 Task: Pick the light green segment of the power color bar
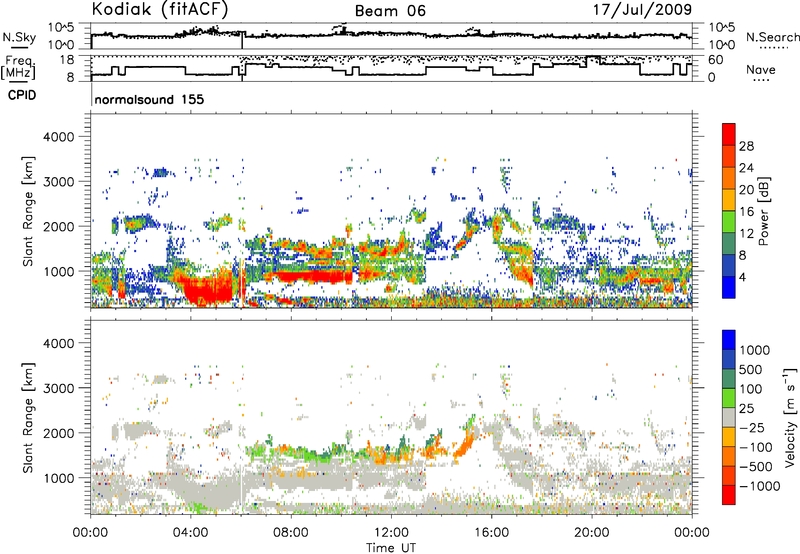729,221
